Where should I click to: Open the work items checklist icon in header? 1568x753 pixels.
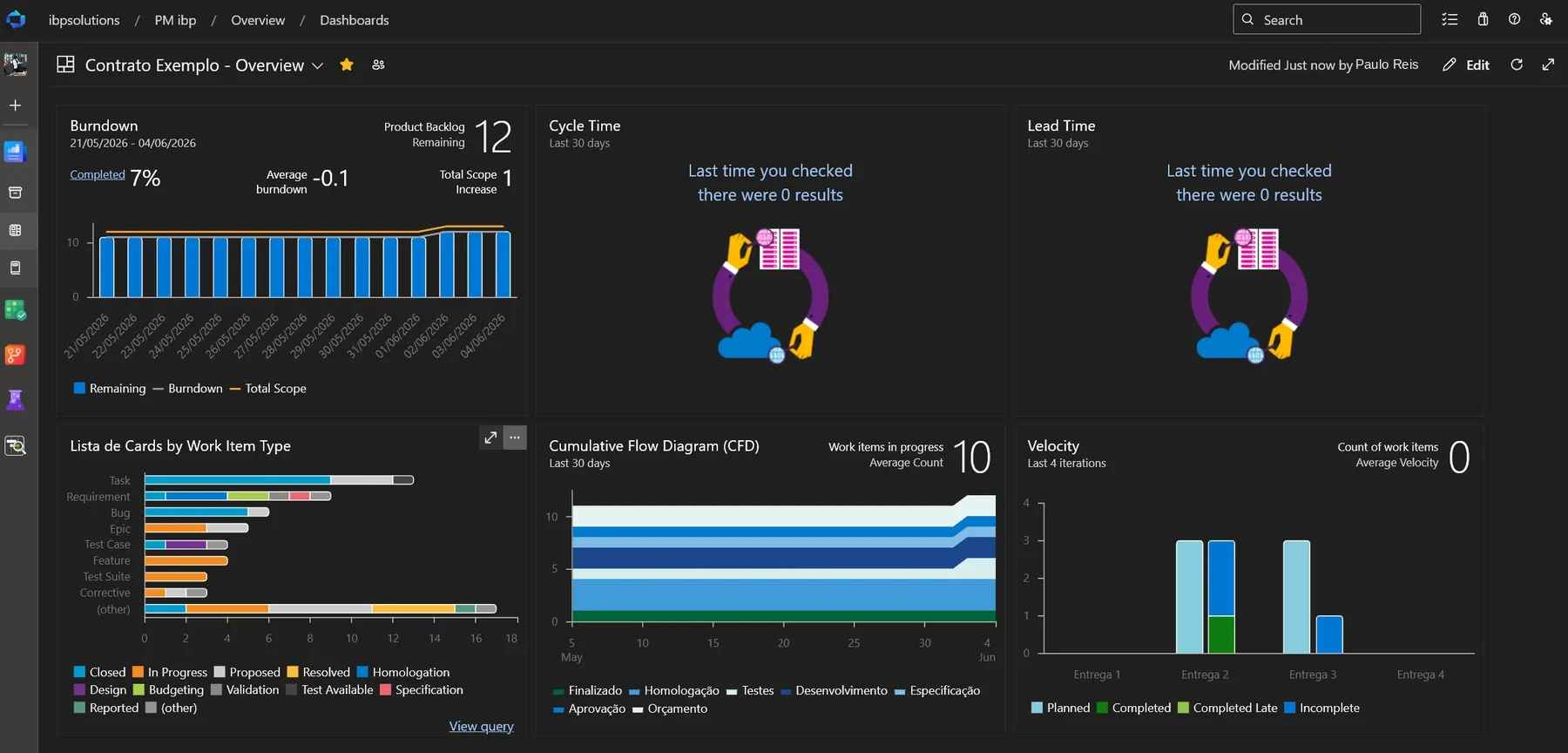click(x=1450, y=19)
